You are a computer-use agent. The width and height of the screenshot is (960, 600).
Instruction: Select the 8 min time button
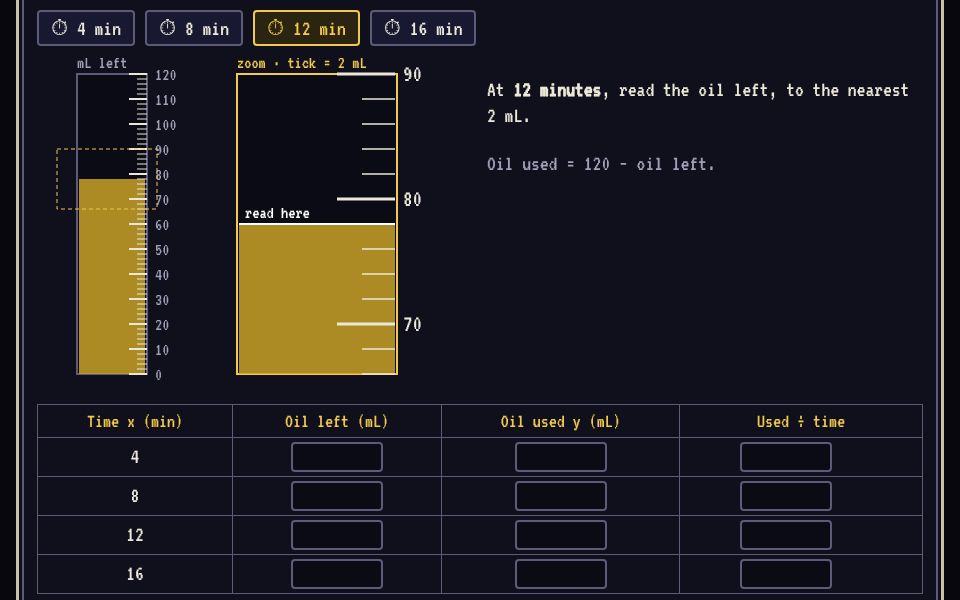(193, 28)
